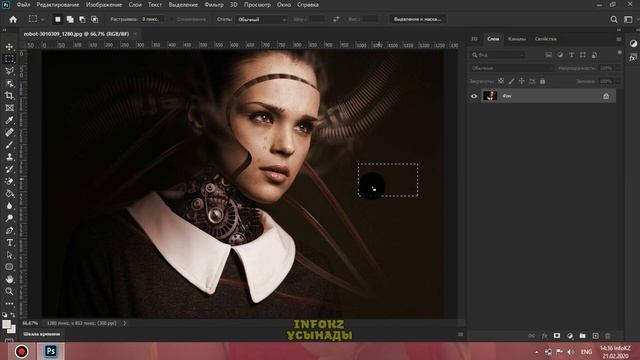Screen dimensions: 640x360
Task: Toggle lock image pixels brush icon
Action: 511,81
